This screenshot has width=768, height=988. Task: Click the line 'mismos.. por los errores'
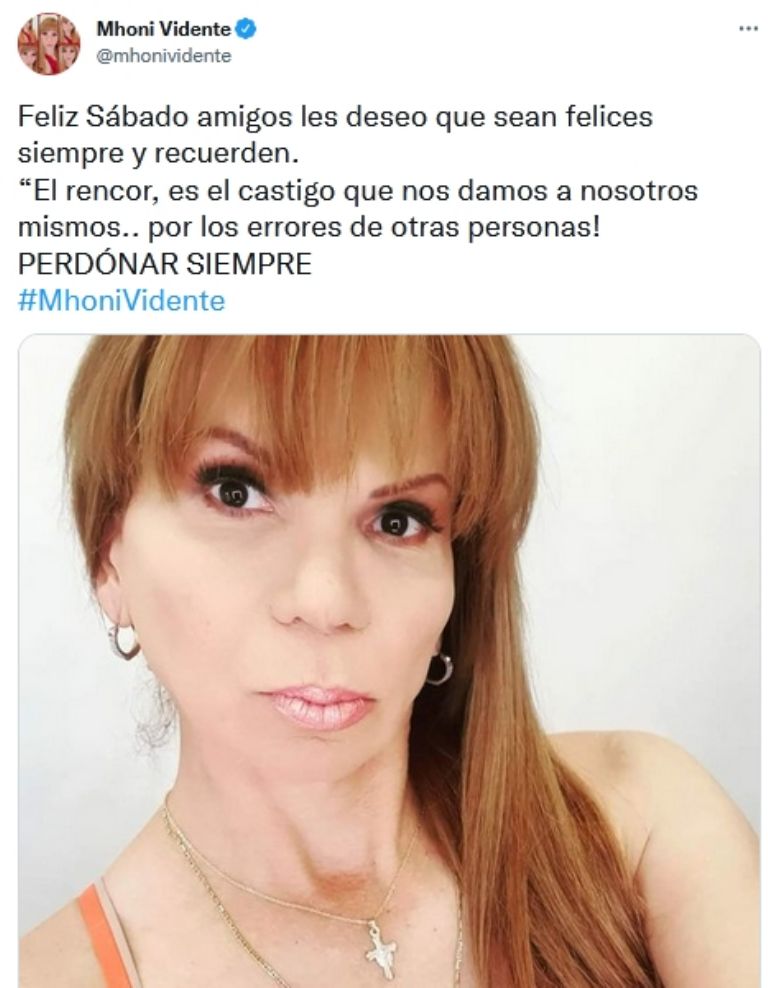point(309,227)
